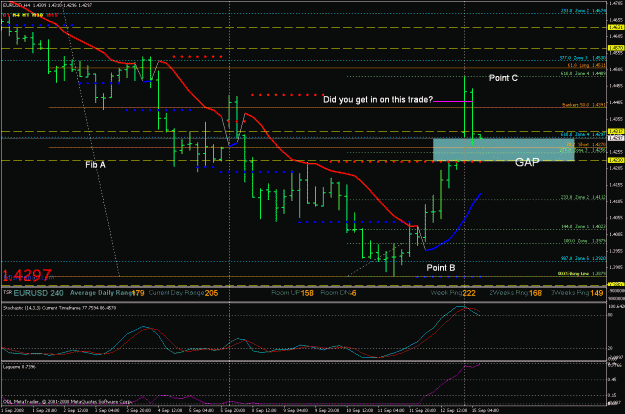
Task: Click the yellow H4 timeframe label
Action: (x=16, y=15)
